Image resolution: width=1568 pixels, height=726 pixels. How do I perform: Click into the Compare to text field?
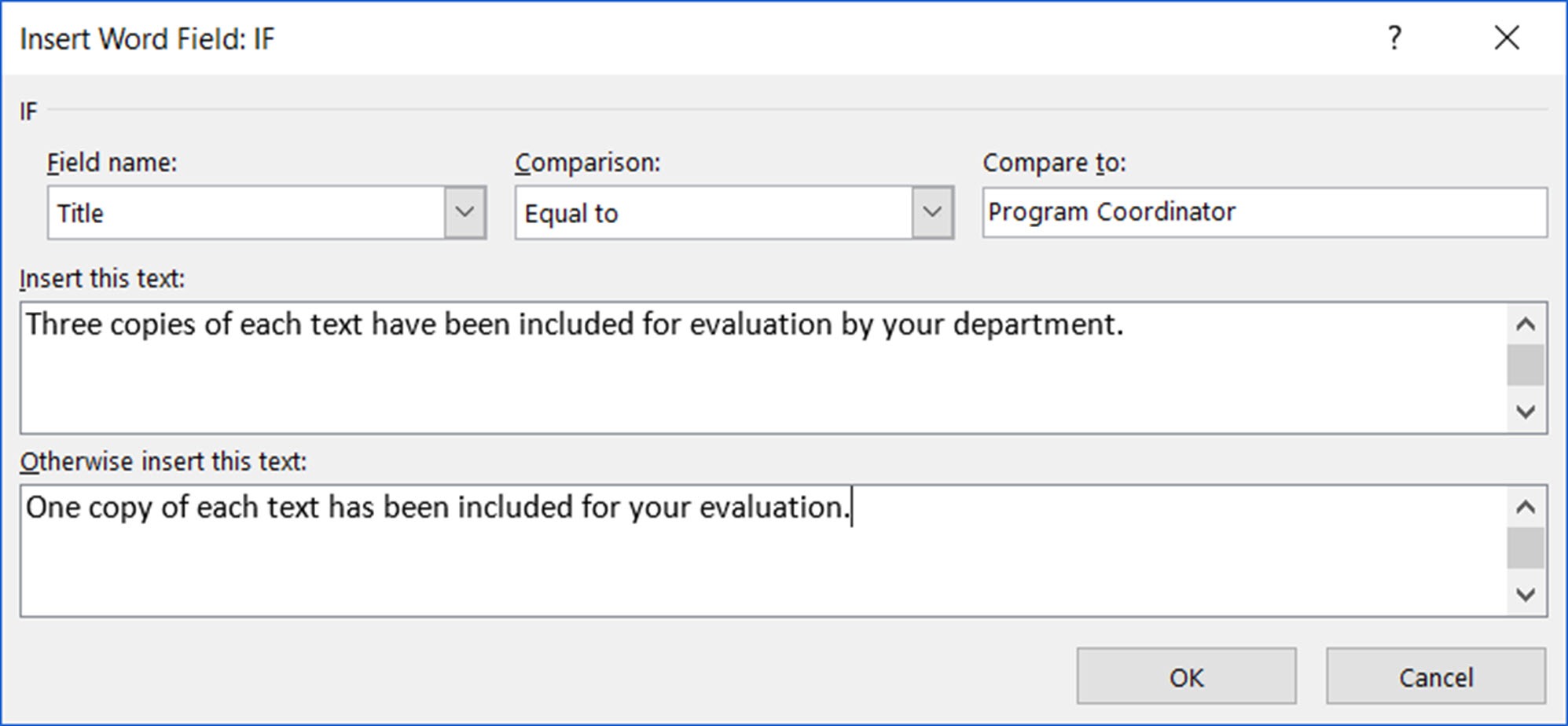coord(1264,212)
